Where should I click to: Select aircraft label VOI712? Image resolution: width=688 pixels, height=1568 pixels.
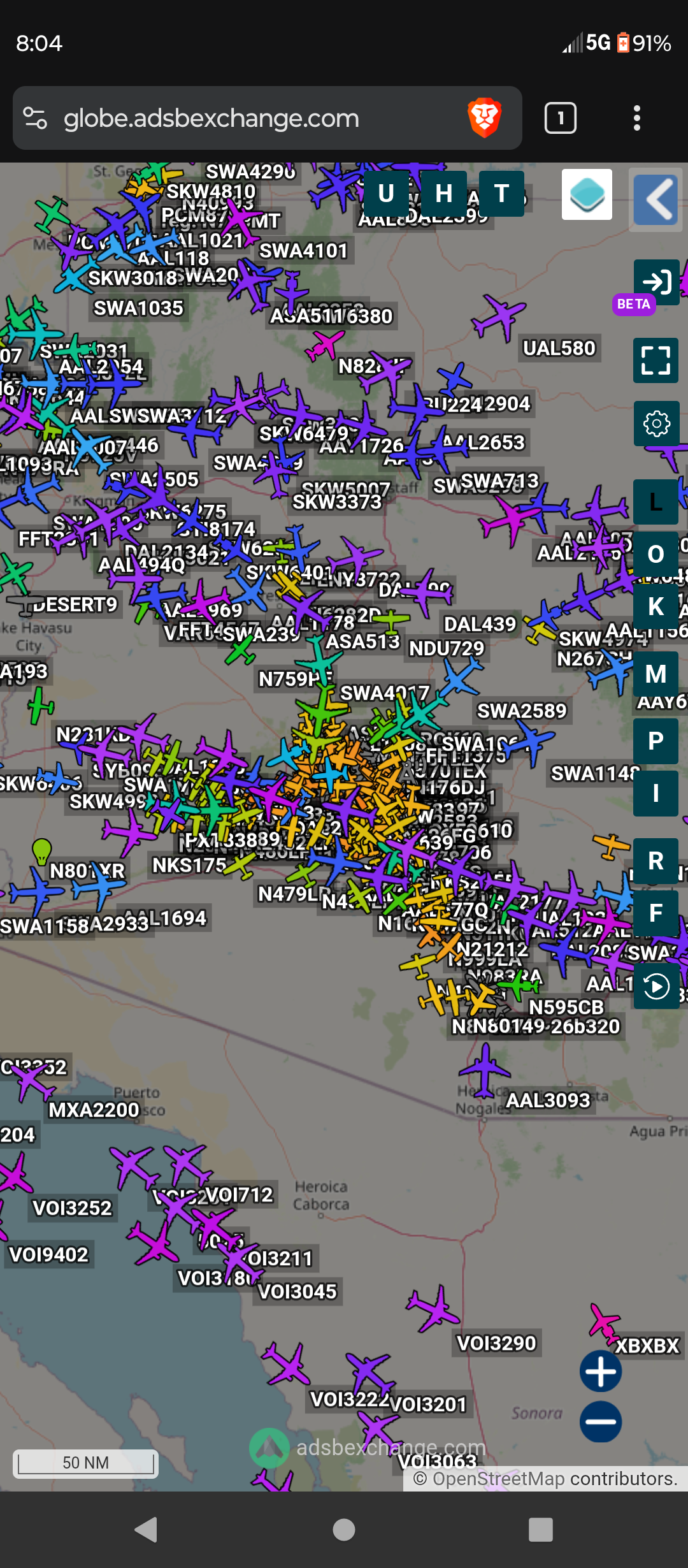click(x=239, y=1194)
